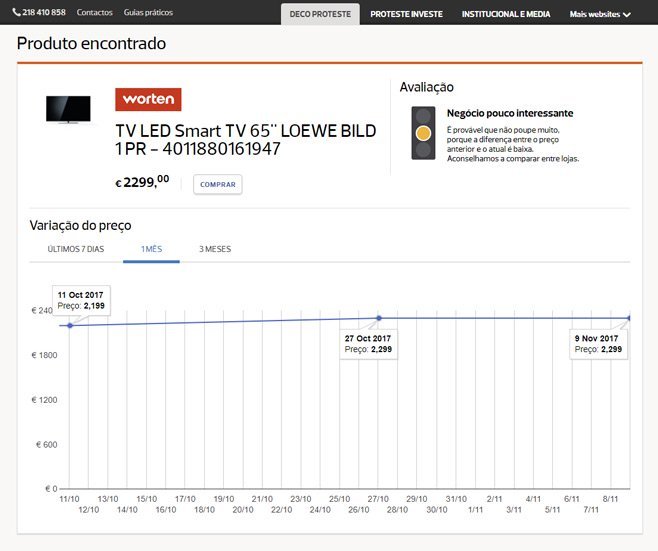Switch to the PROTESTE INVESTE tab

pyautogui.click(x=406, y=14)
